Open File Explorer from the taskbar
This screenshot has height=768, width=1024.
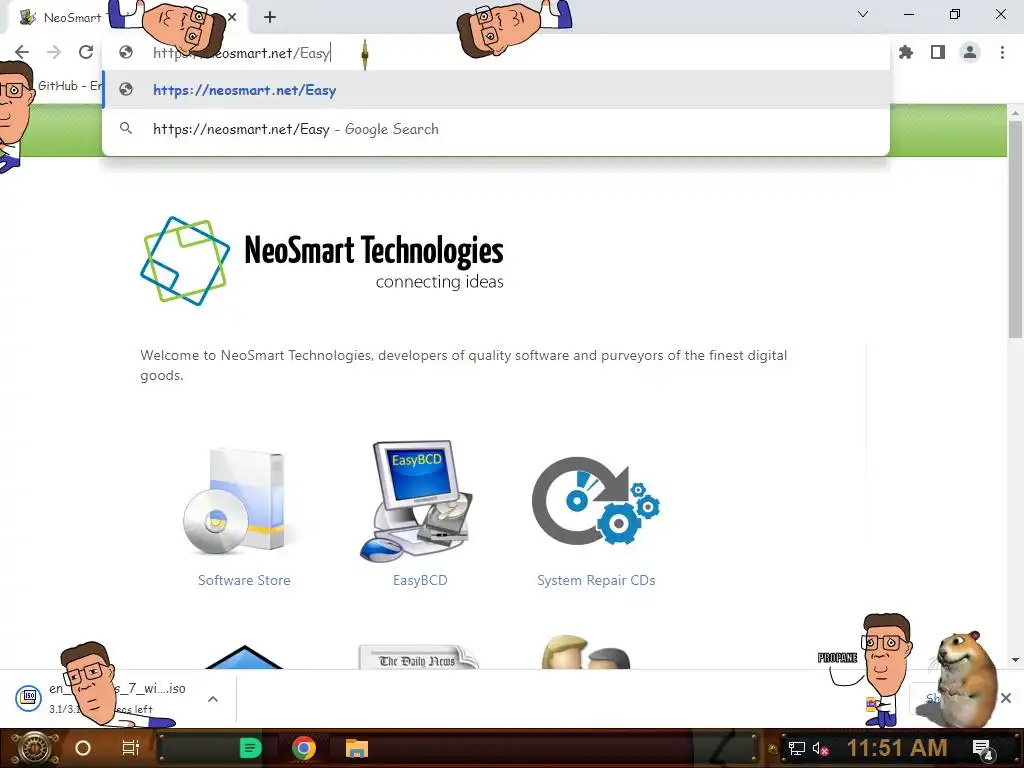[x=357, y=748]
